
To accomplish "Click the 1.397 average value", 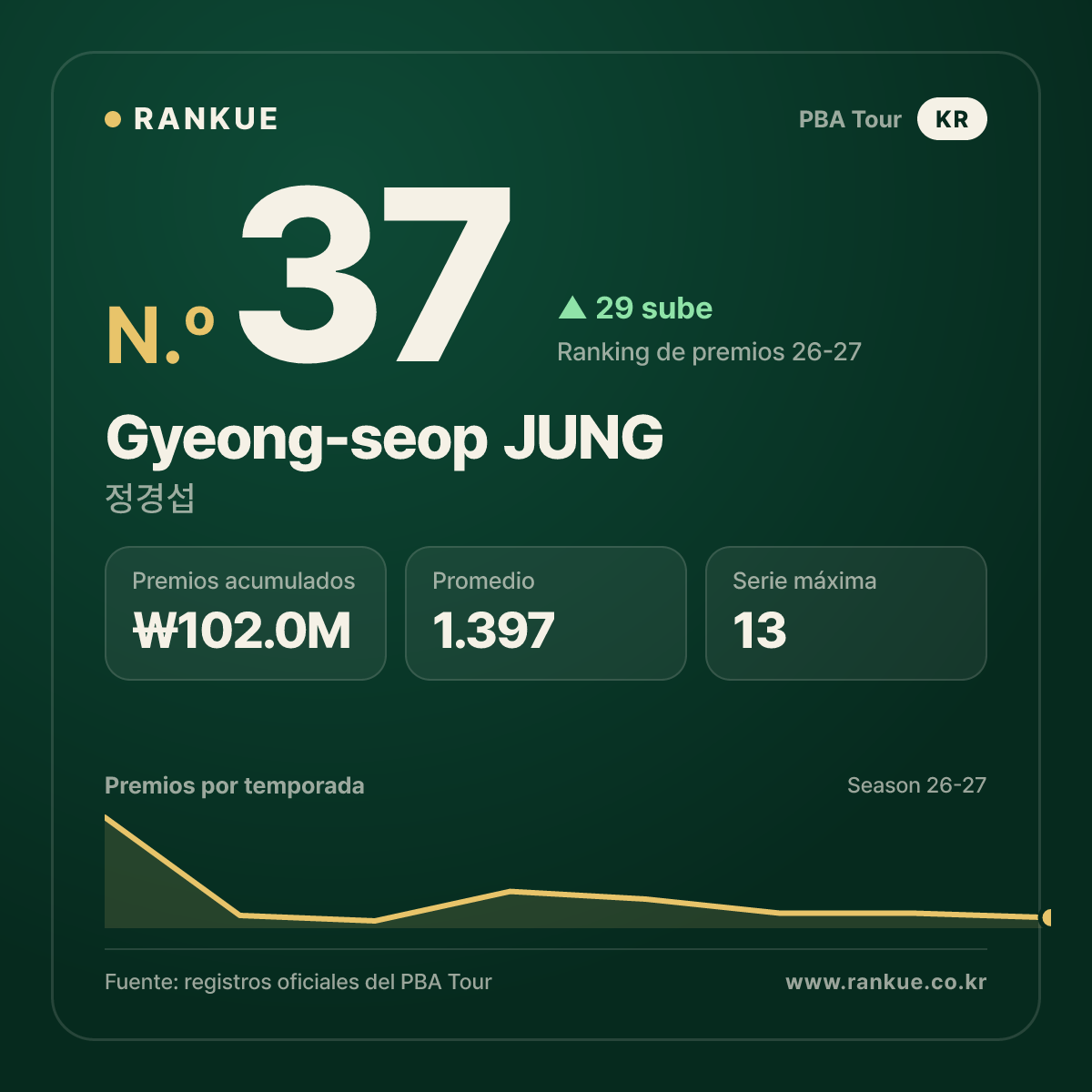I will pos(493,631).
